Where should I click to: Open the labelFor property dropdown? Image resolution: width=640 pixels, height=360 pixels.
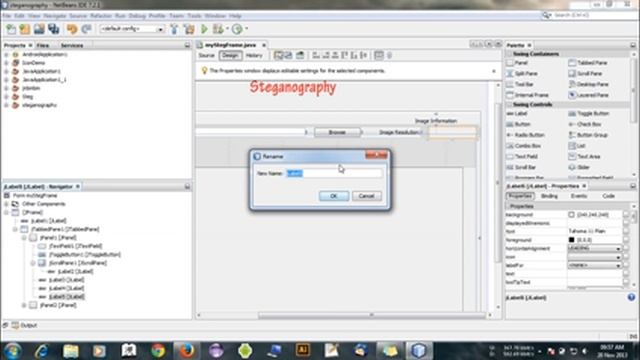point(594,265)
